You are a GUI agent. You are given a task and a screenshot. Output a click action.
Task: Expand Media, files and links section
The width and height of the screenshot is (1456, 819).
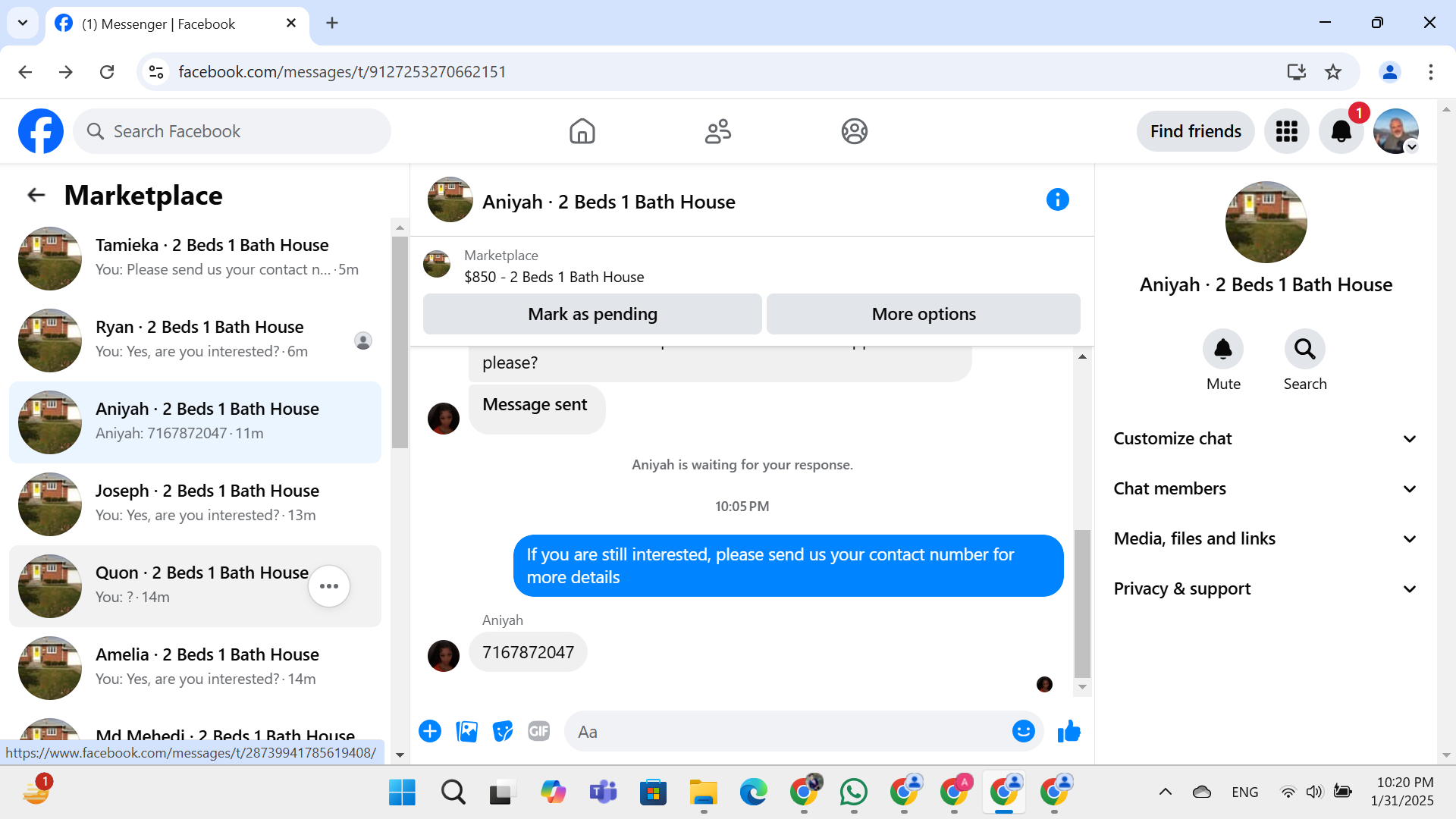[x=1265, y=539]
